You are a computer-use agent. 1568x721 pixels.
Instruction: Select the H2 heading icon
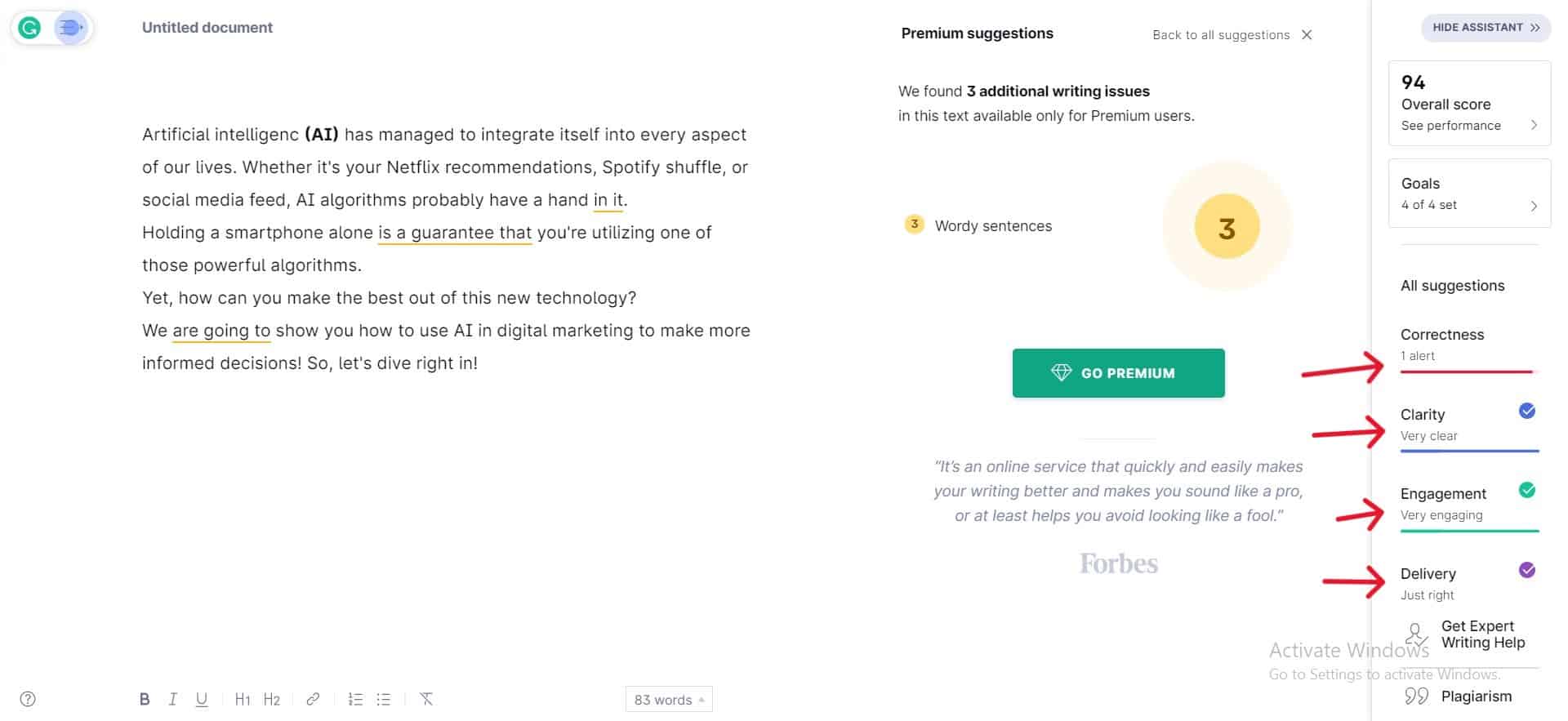272,699
